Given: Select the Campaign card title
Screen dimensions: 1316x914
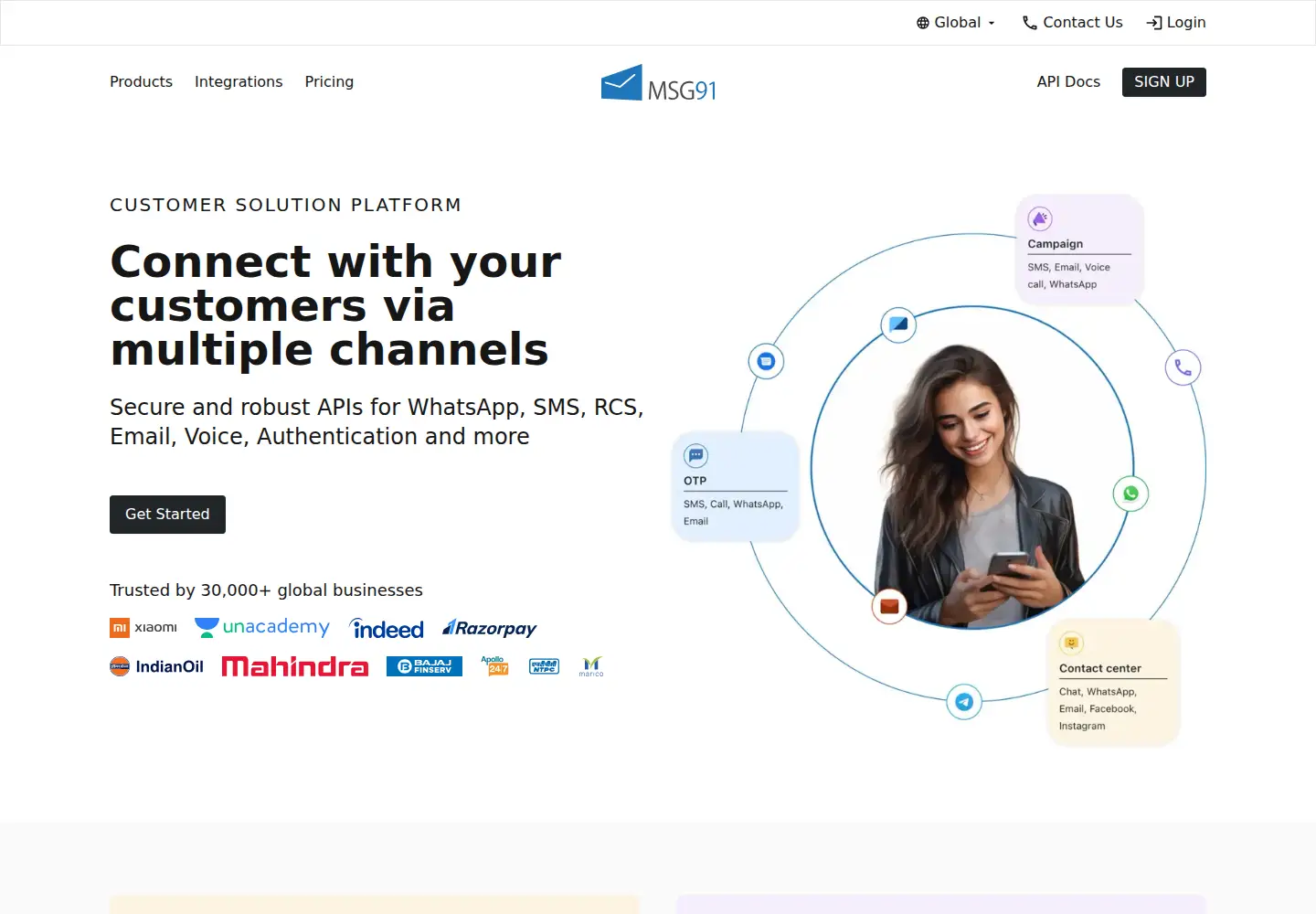Looking at the screenshot, I should point(1055,244).
